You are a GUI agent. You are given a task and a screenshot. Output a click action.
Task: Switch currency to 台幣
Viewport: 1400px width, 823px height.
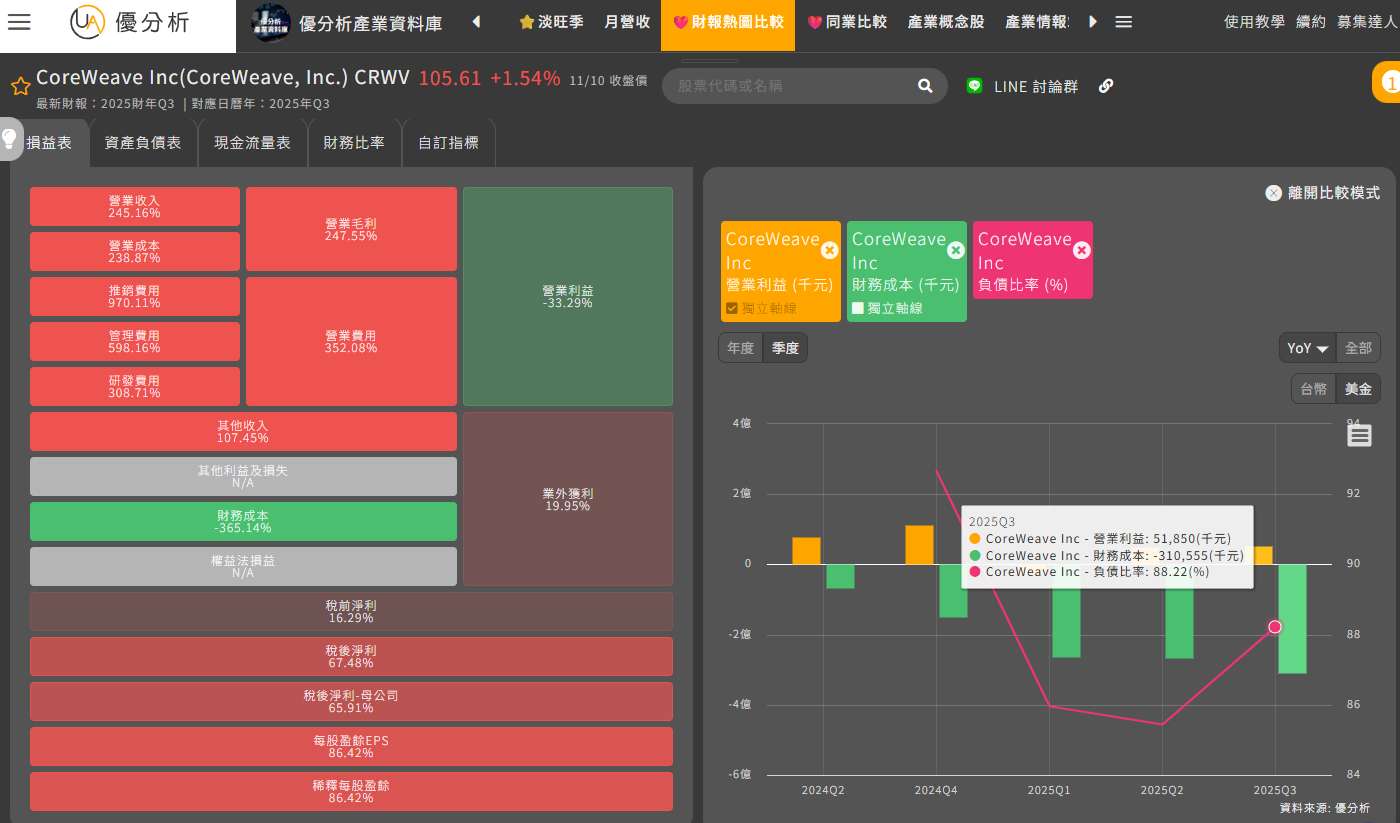[1313, 389]
